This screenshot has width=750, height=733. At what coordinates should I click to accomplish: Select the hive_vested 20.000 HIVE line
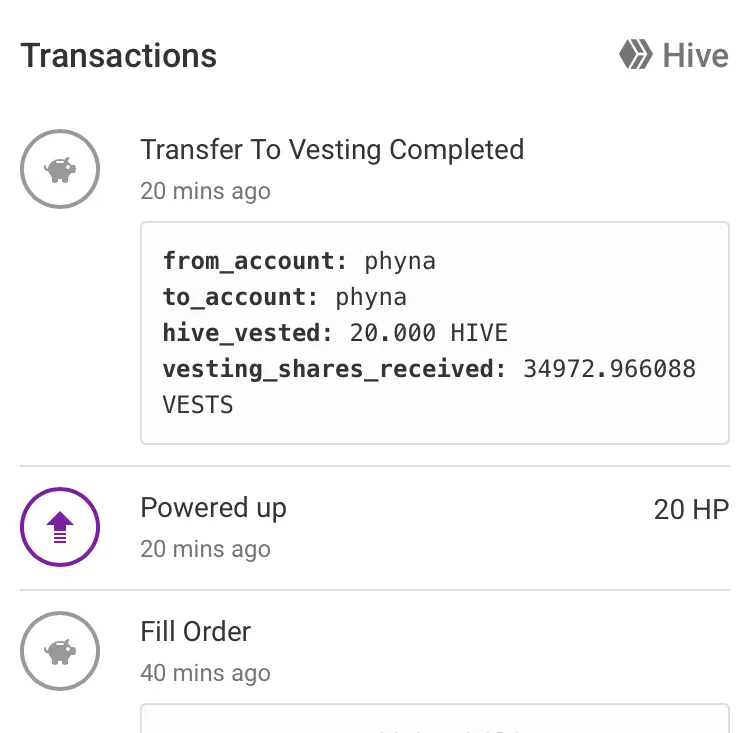pos(335,333)
